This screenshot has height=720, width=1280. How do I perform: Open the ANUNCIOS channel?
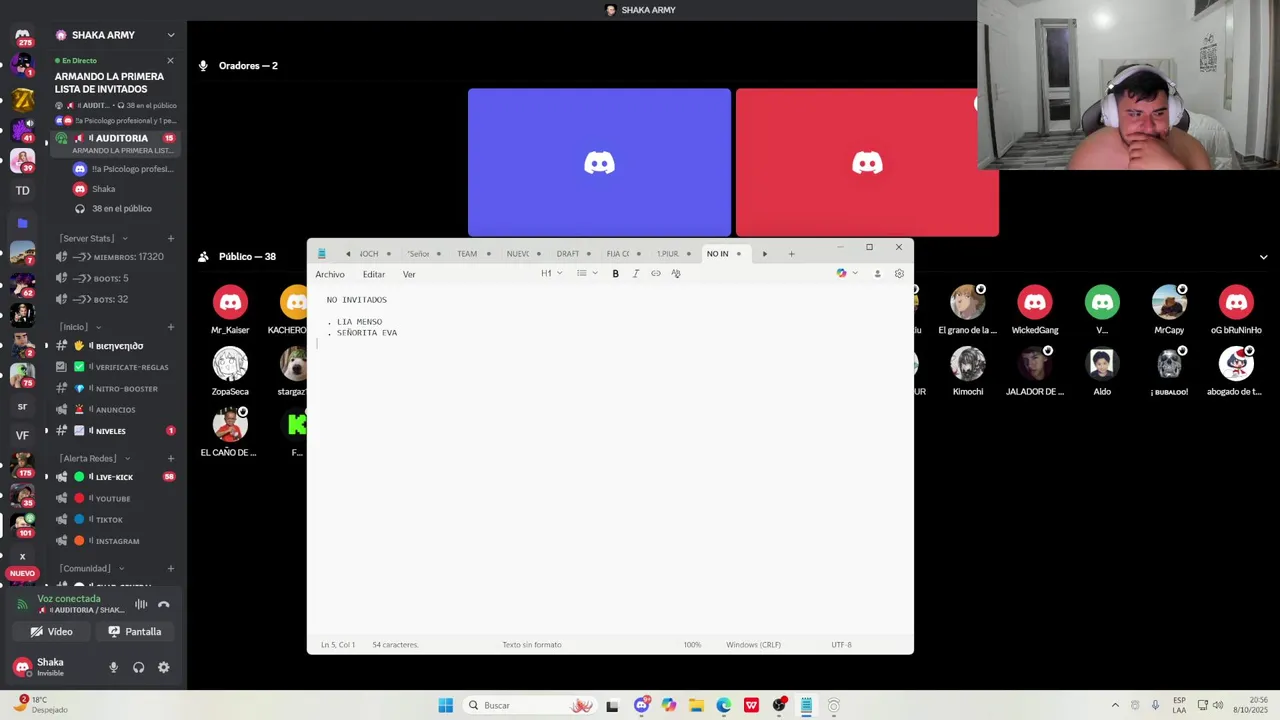coord(115,410)
